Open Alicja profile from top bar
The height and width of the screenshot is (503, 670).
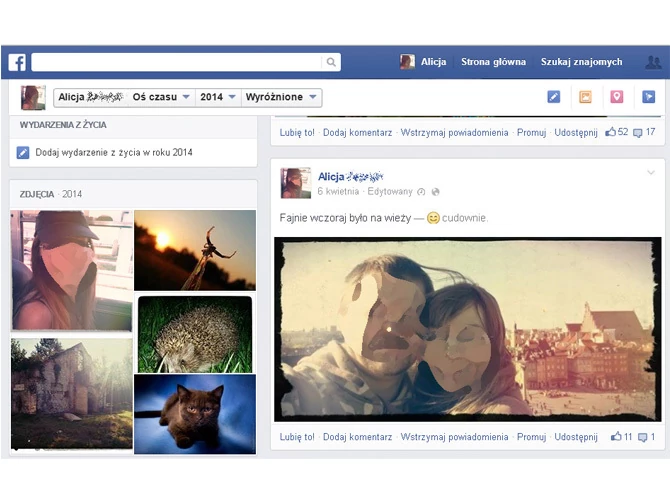point(433,62)
